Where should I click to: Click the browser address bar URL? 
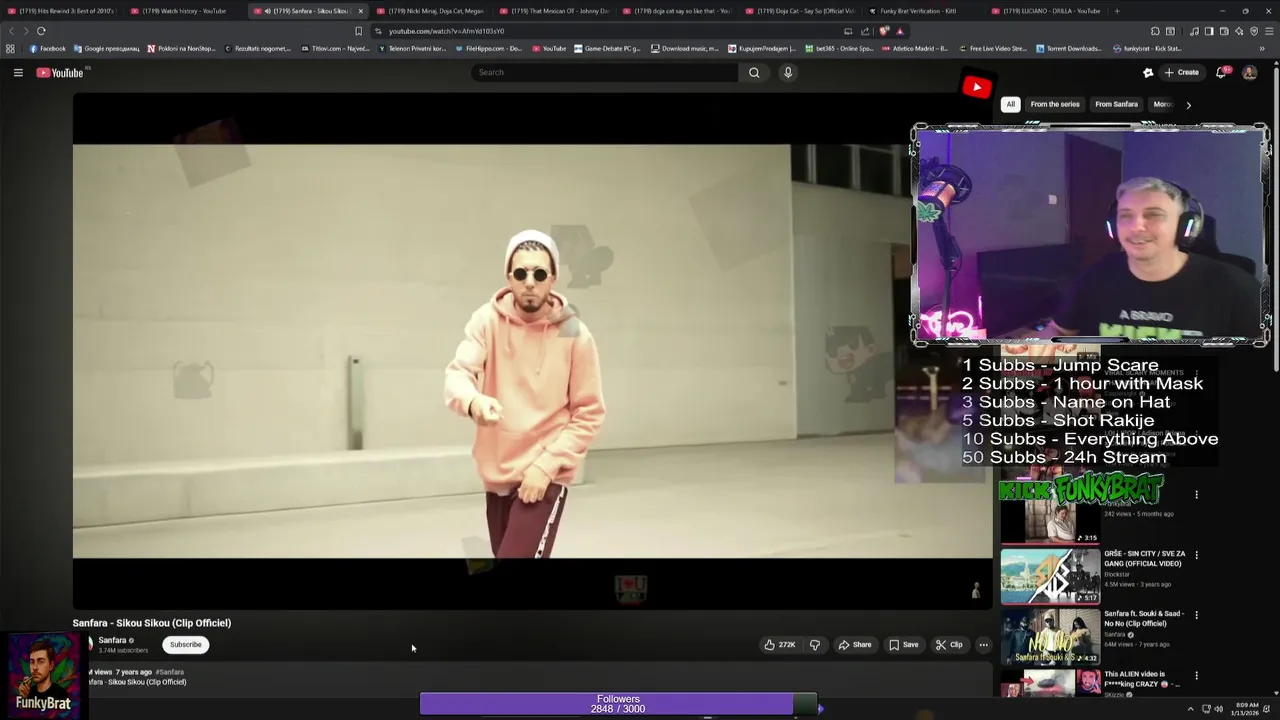446,31
